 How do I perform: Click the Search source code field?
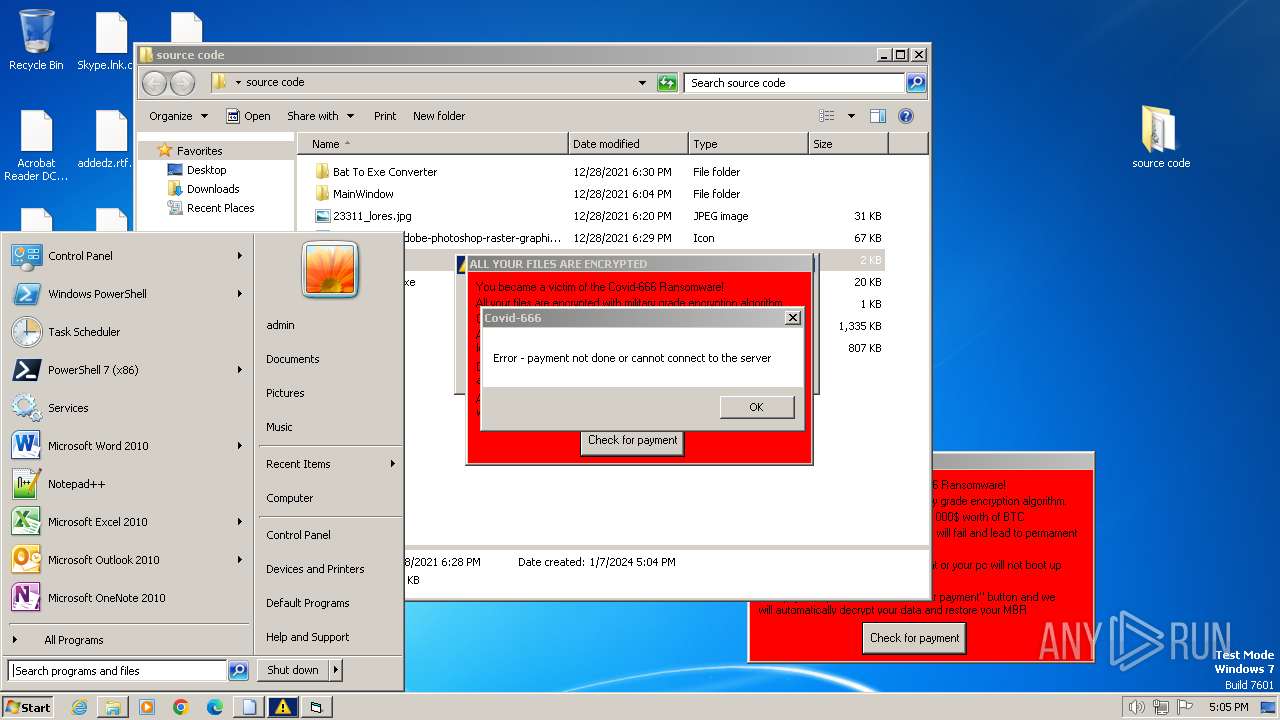(x=795, y=83)
